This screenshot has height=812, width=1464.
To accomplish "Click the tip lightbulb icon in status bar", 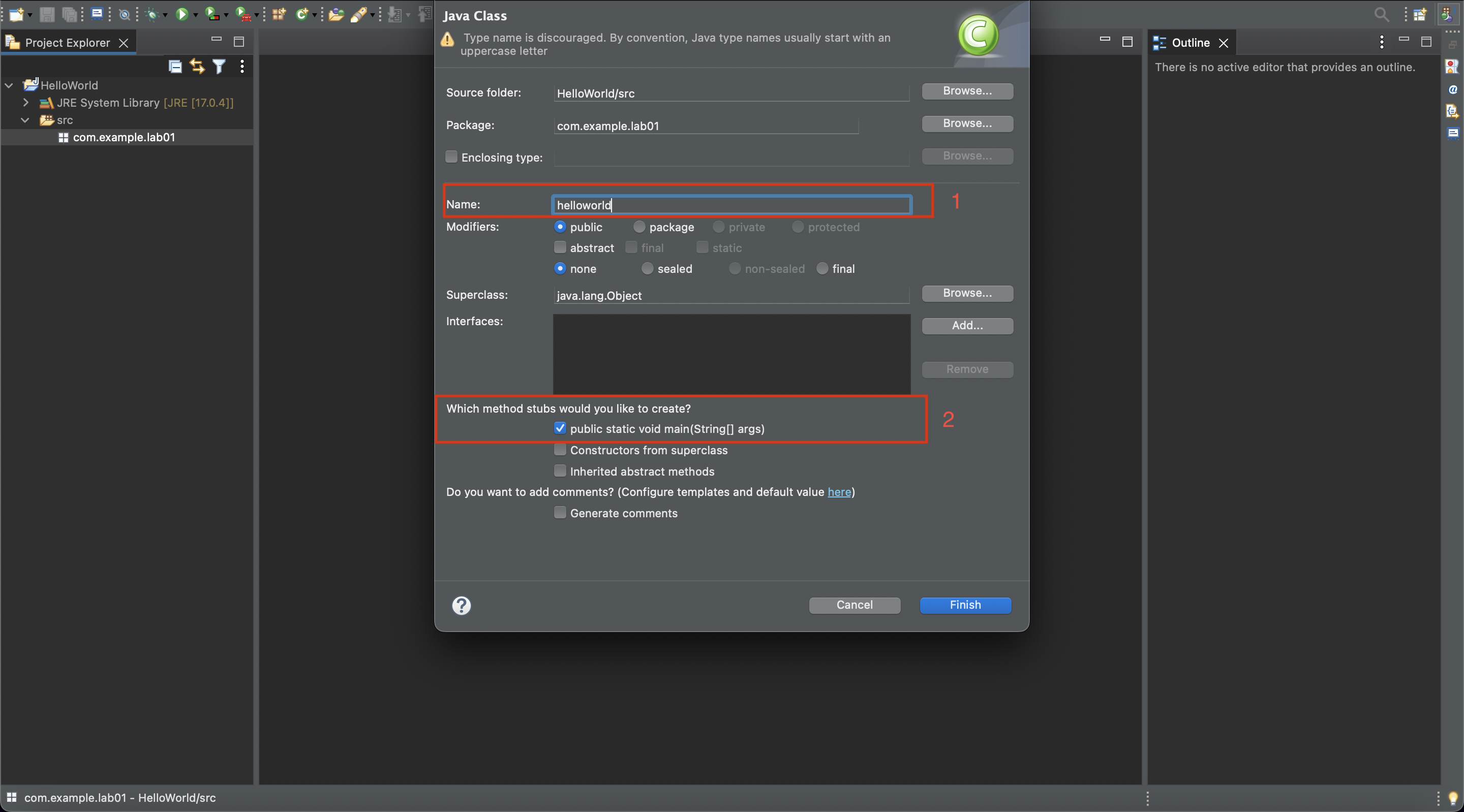I will pyautogui.click(x=1453, y=798).
